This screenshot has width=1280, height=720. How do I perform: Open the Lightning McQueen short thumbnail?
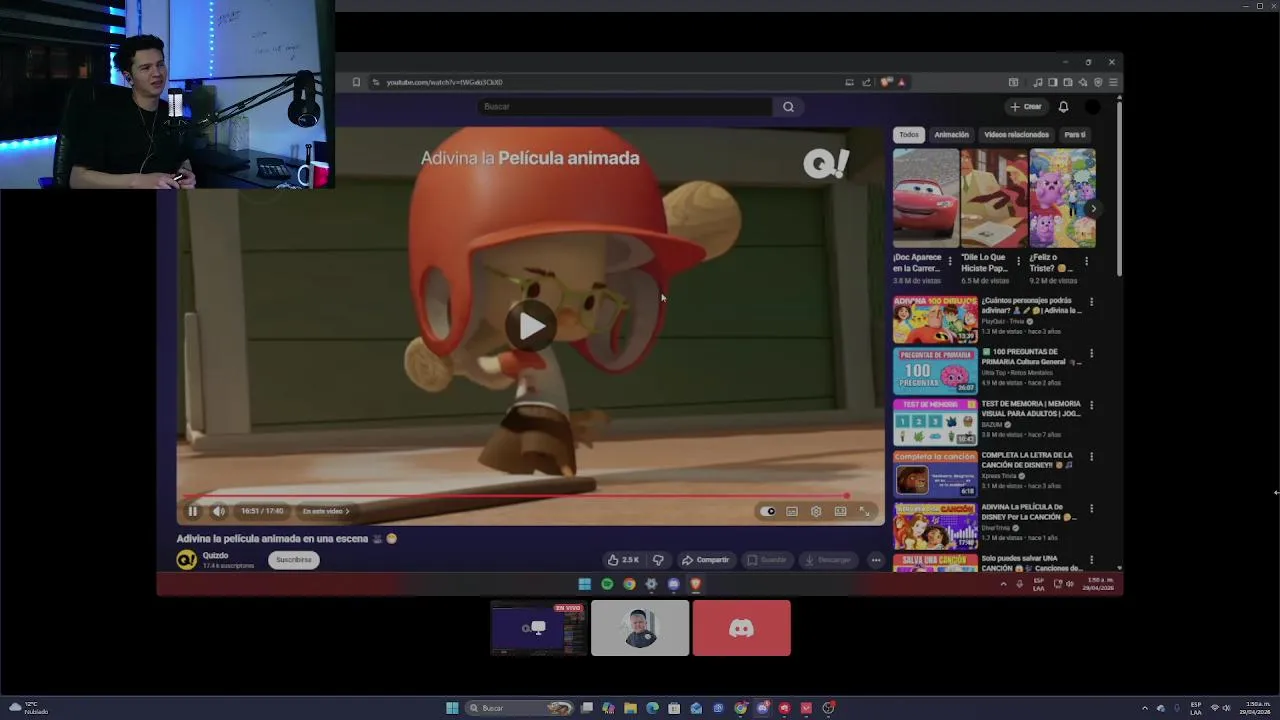click(x=925, y=198)
